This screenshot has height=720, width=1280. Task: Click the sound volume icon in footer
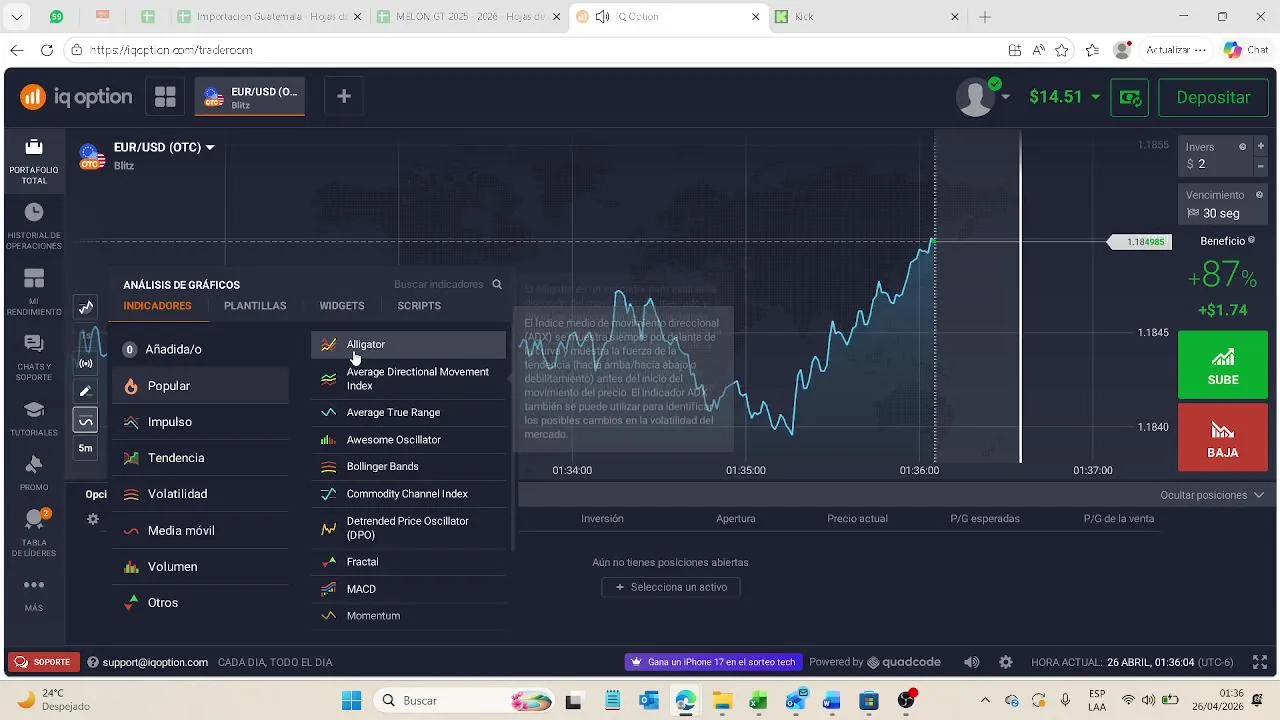[972, 662]
